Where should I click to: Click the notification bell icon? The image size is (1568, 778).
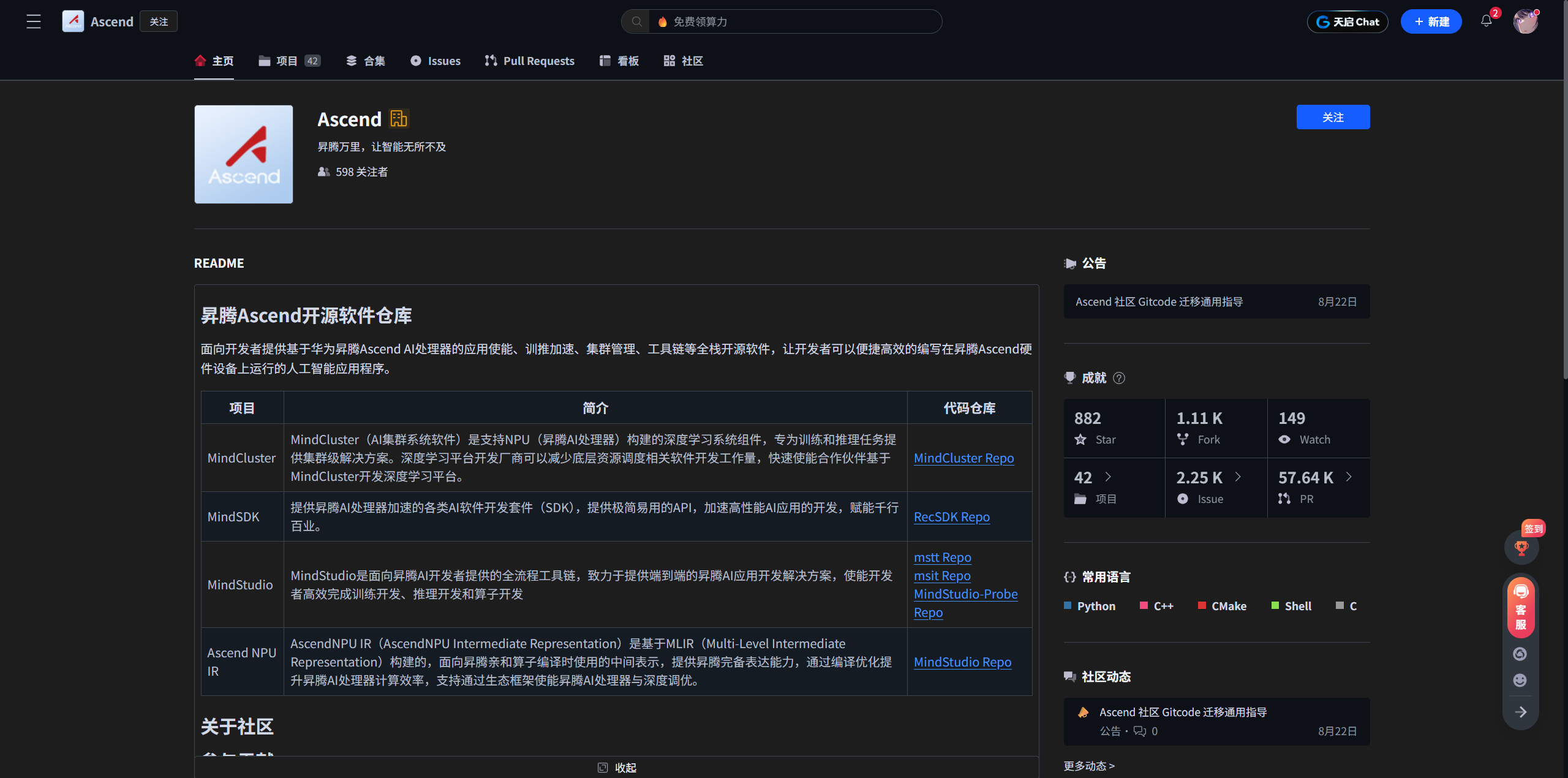(1486, 21)
